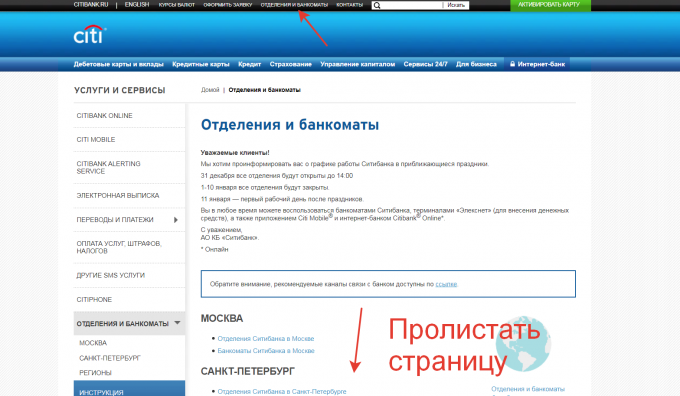Click the САНКТ-ПЕТЕРБУРГ section heading

248,371
